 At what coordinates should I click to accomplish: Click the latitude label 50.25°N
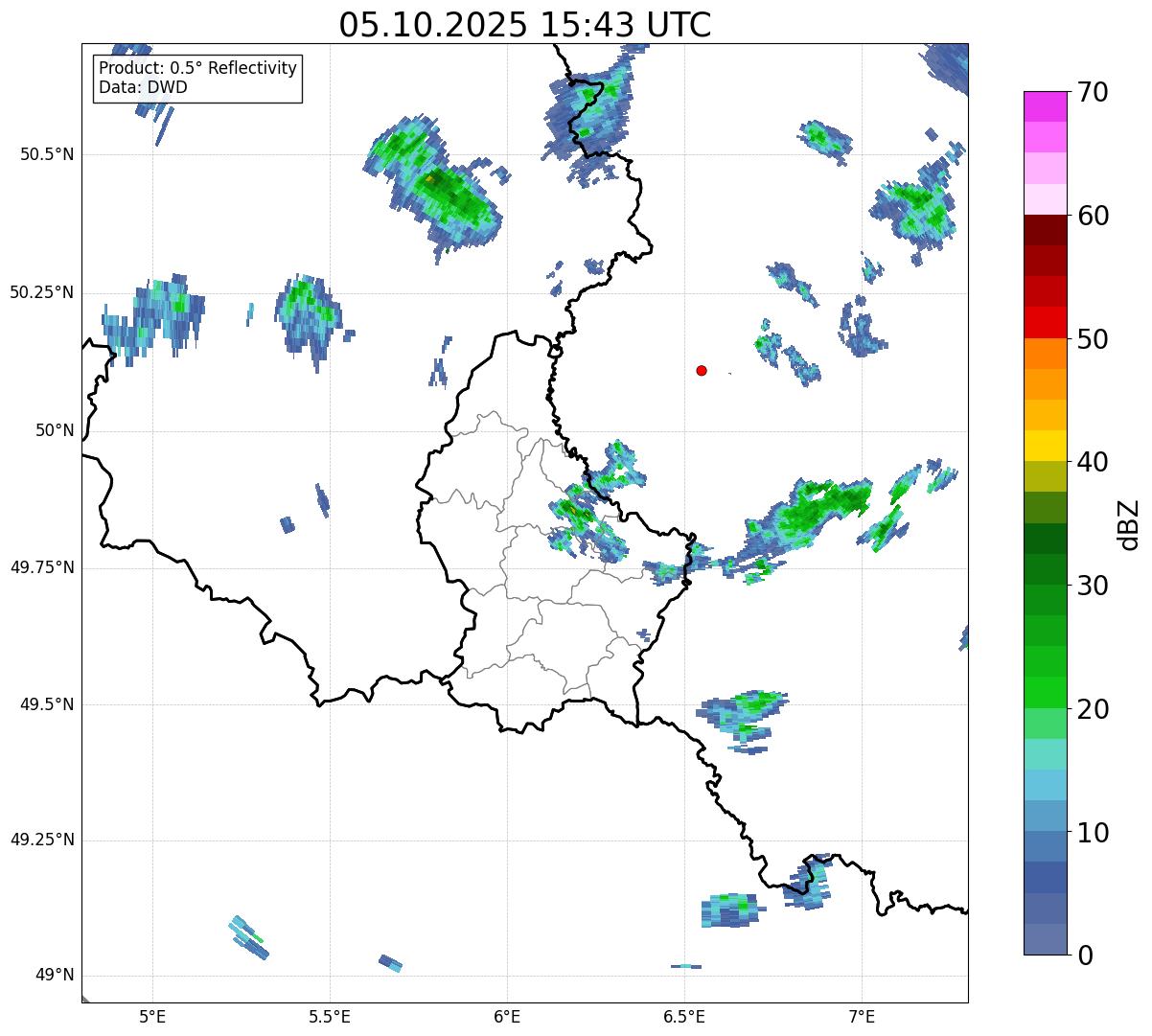click(x=42, y=292)
